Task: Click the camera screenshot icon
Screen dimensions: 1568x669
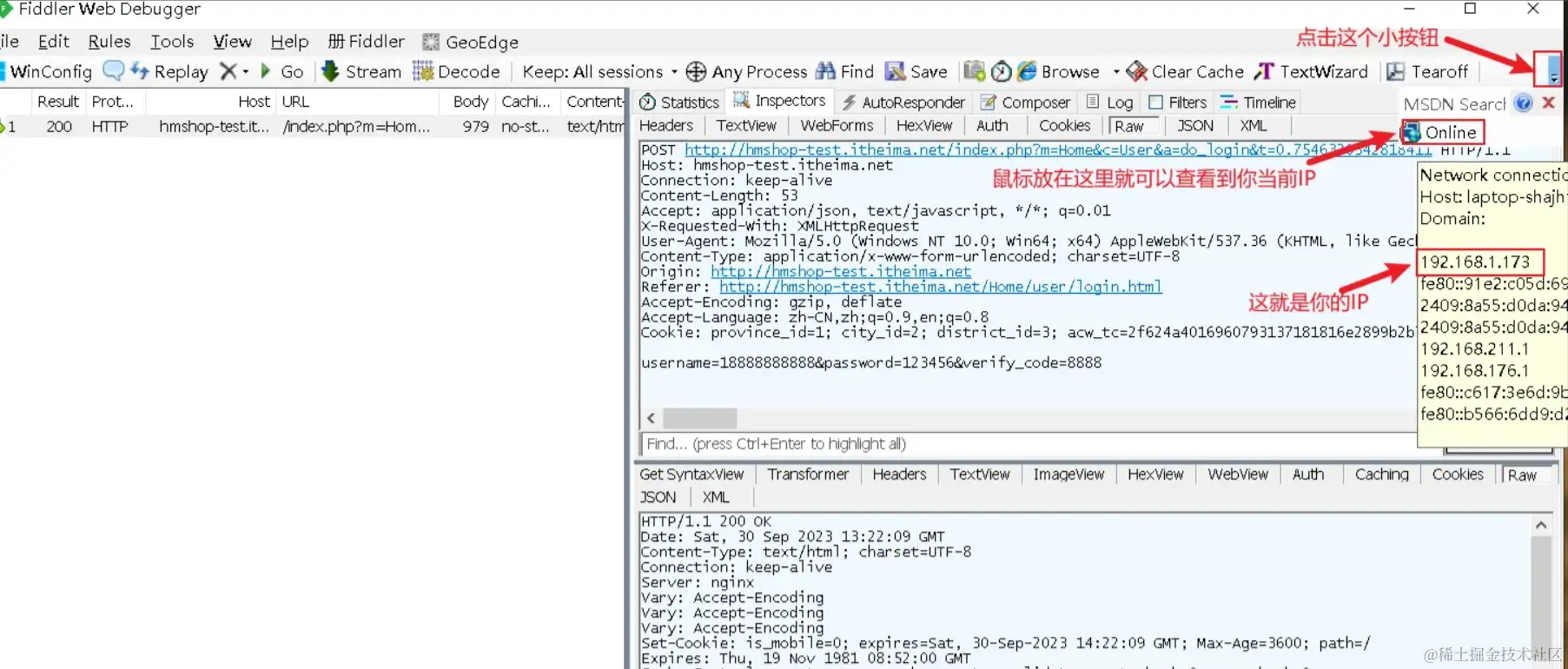Action: 975,71
